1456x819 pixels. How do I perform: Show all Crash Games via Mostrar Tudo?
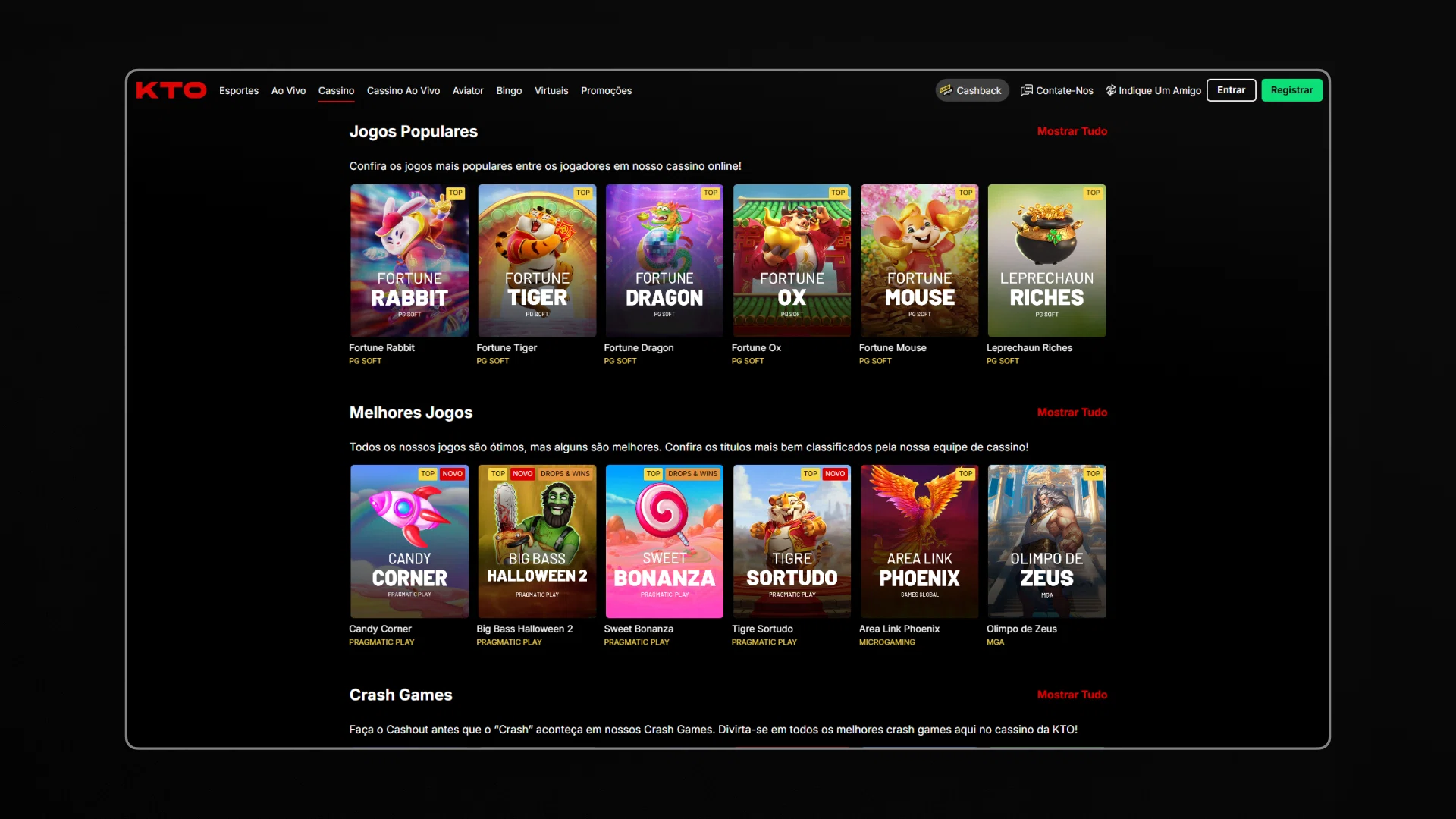pyautogui.click(x=1072, y=695)
